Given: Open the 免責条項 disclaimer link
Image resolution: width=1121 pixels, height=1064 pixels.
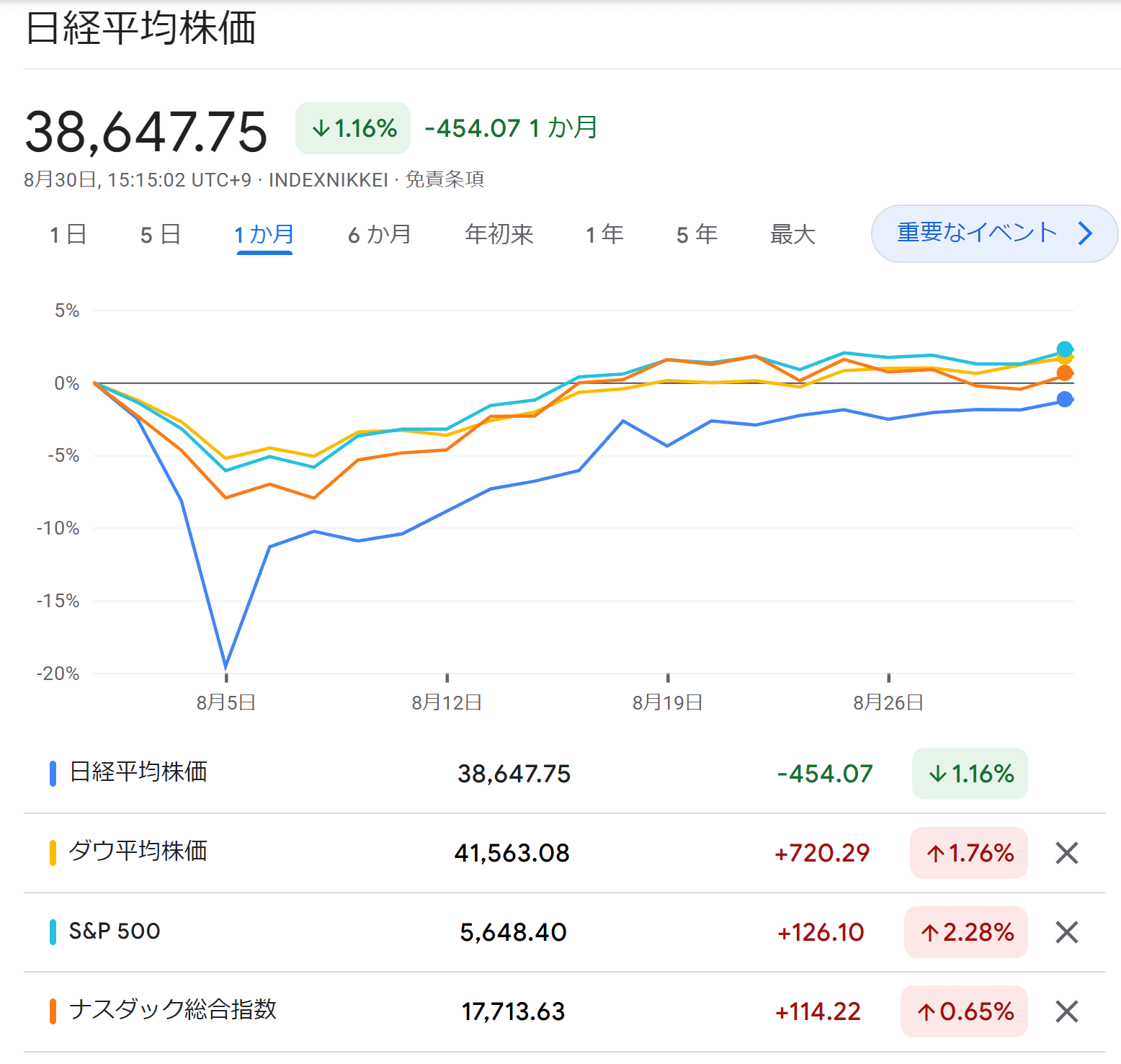Looking at the screenshot, I should [445, 179].
